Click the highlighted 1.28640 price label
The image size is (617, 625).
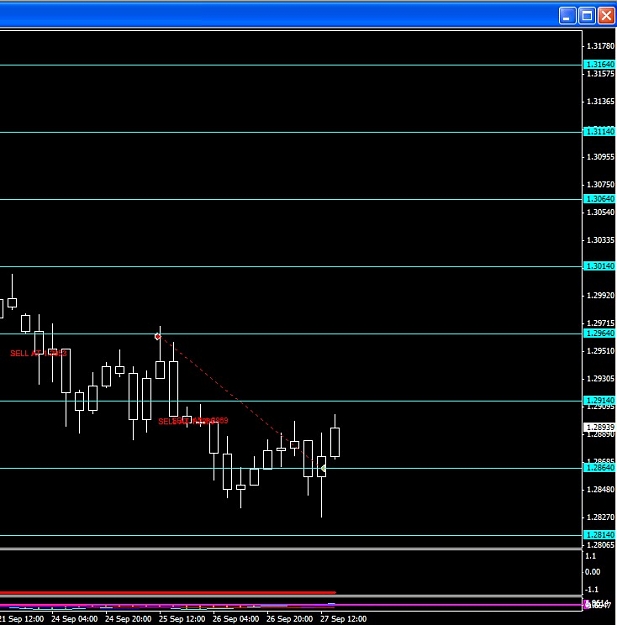click(x=599, y=468)
